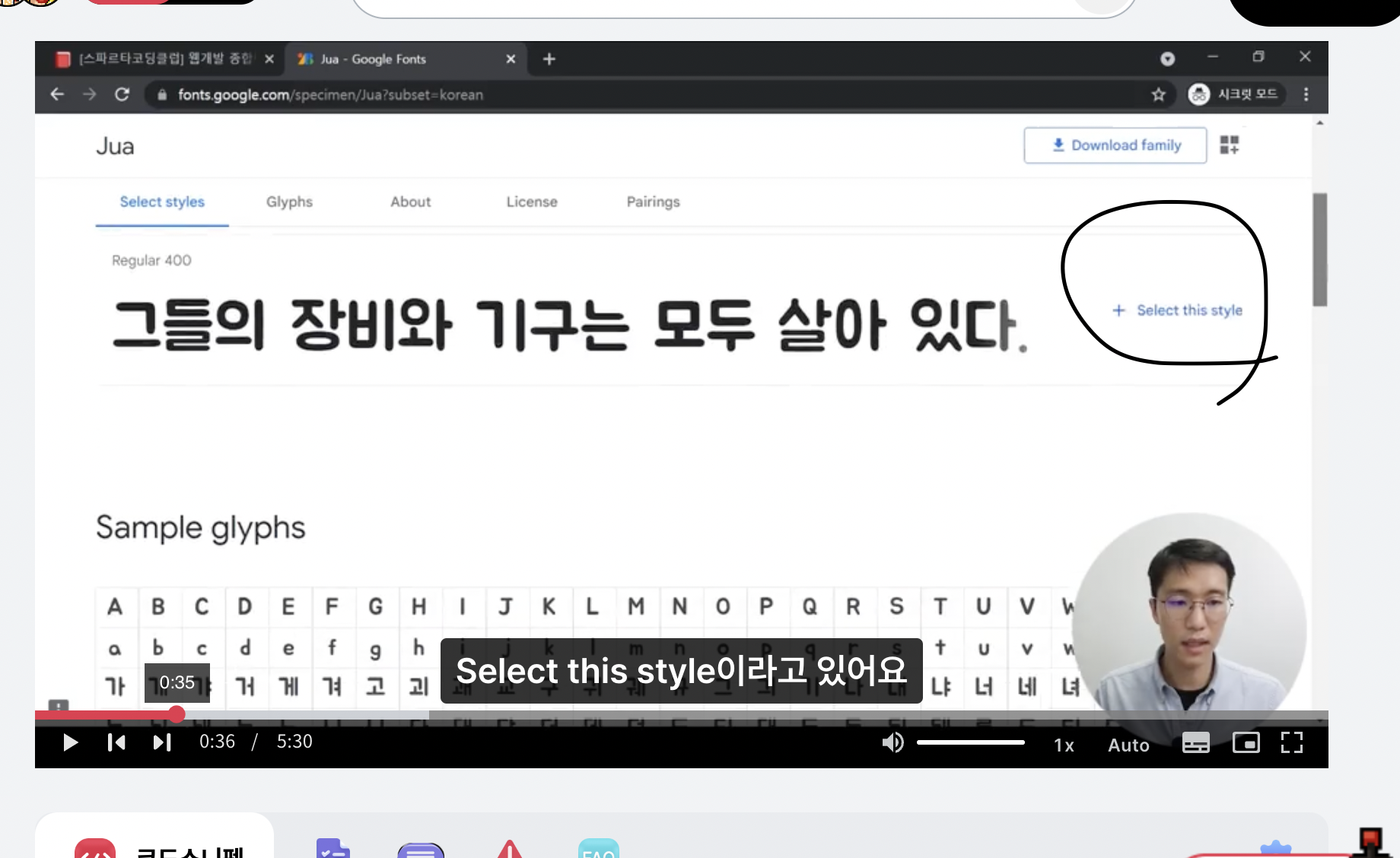Switch to the Glyphs tab
1400x858 pixels.
coord(289,202)
